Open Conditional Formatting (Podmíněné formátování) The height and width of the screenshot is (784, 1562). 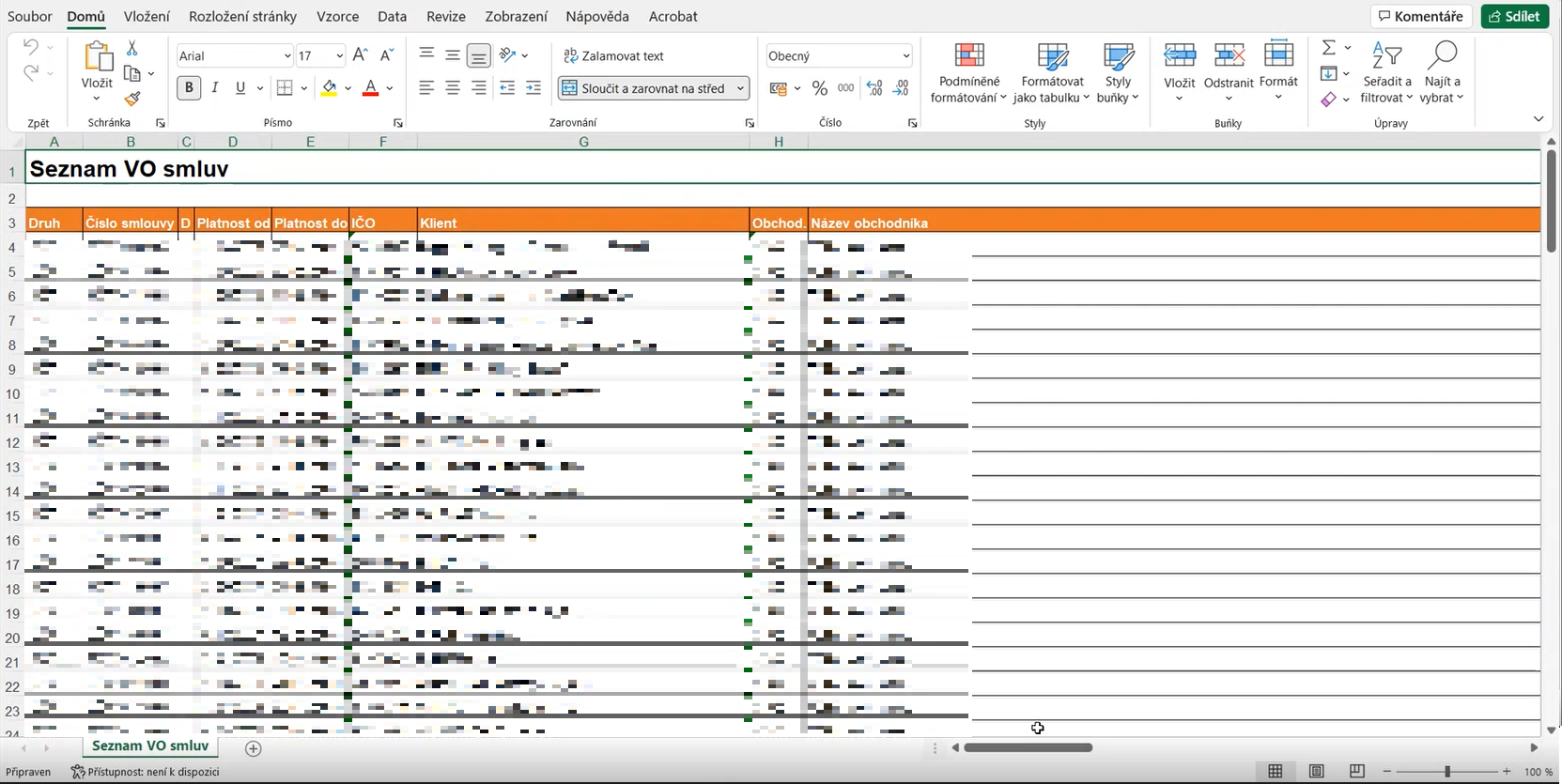pyautogui.click(x=968, y=71)
